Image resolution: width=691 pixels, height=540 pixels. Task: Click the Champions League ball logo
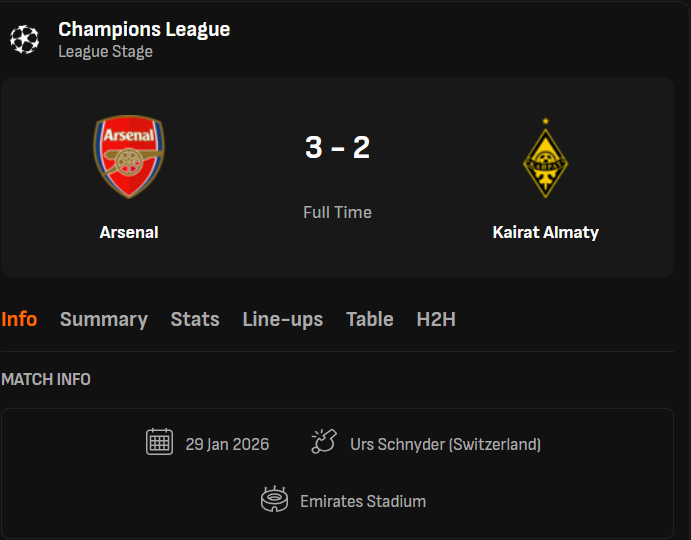pyautogui.click(x=24, y=39)
